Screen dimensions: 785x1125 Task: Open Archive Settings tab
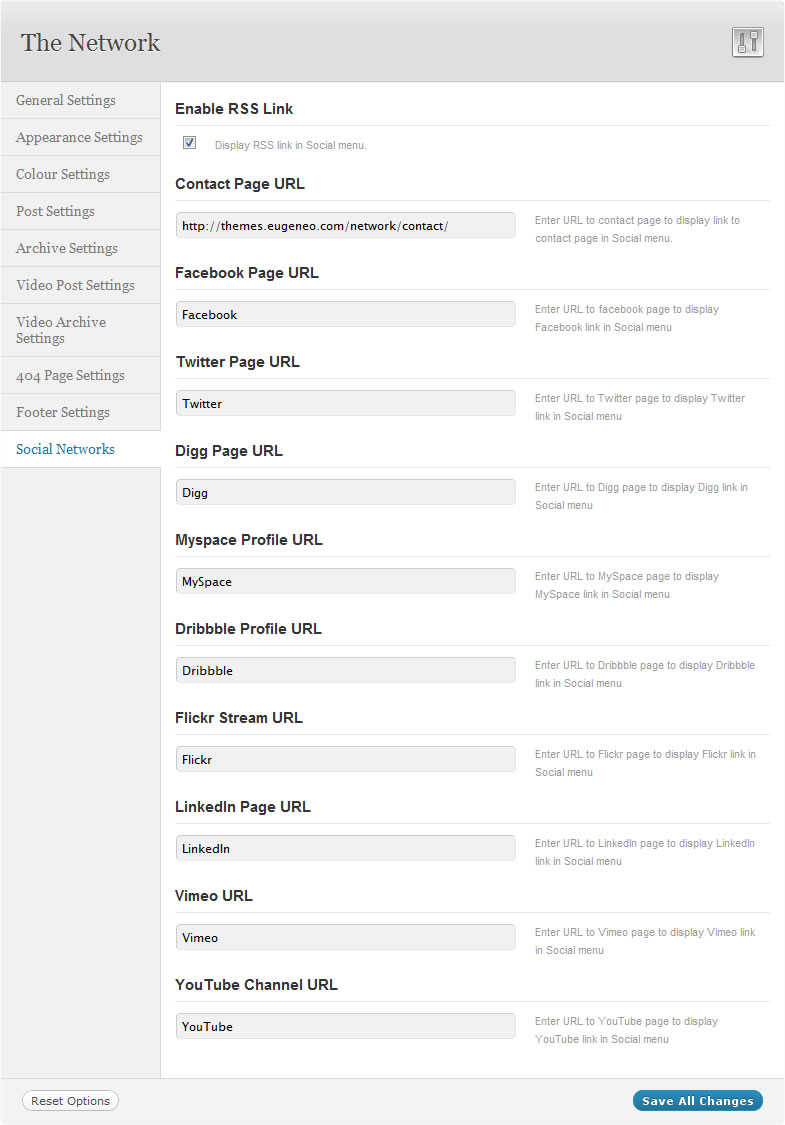click(67, 248)
